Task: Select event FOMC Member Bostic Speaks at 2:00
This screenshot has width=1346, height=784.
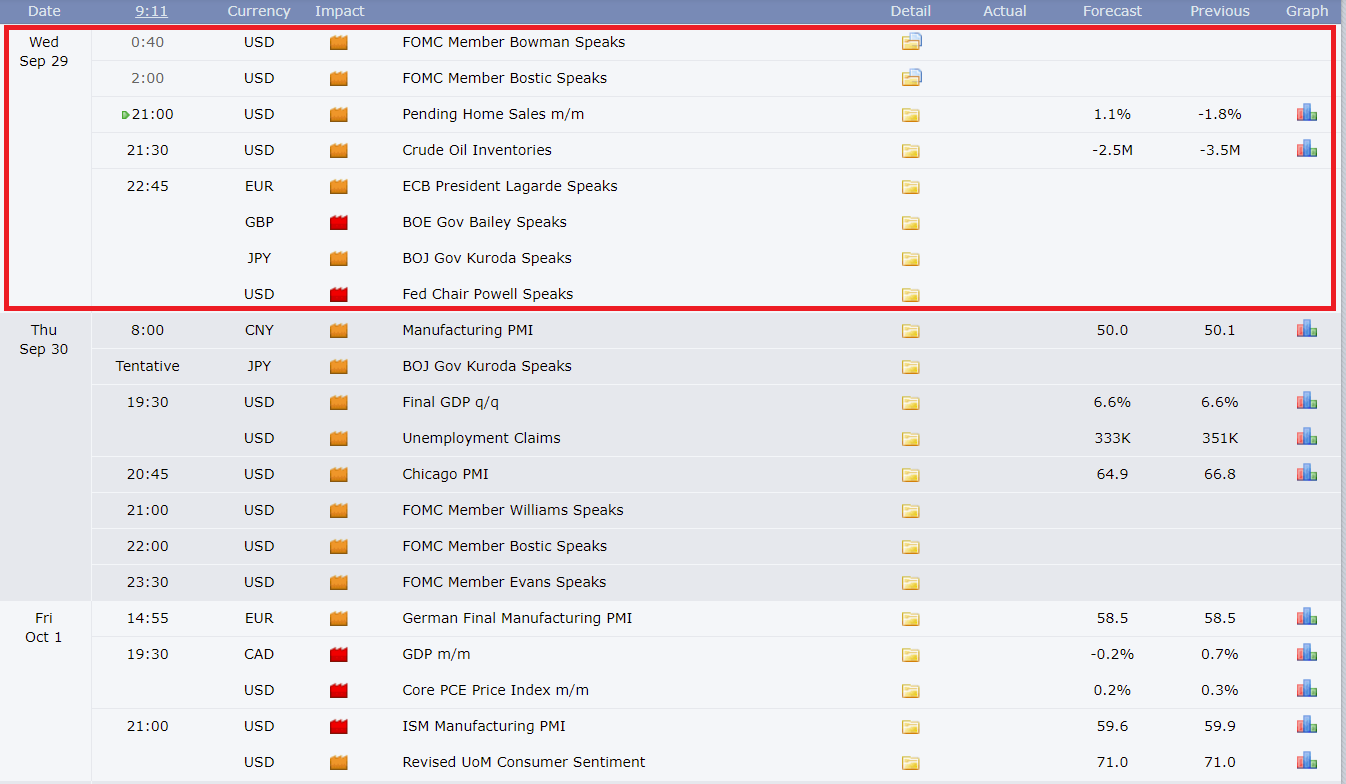Action: point(504,78)
